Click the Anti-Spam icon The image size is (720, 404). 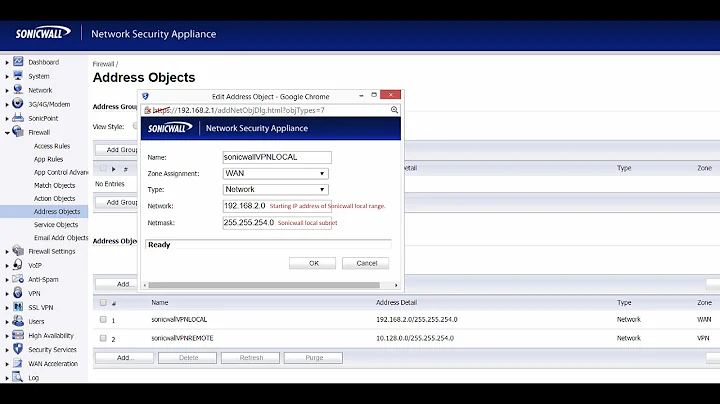coord(18,279)
